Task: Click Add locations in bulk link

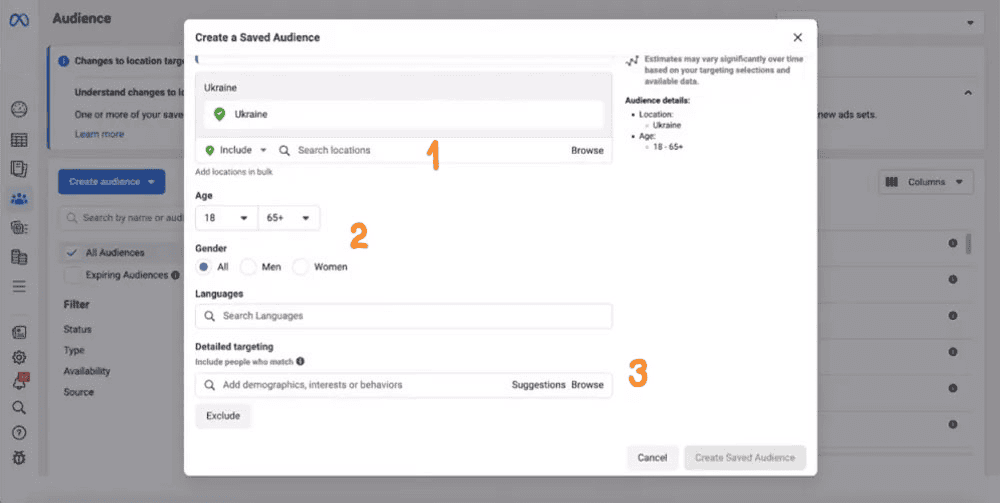Action: (x=234, y=172)
